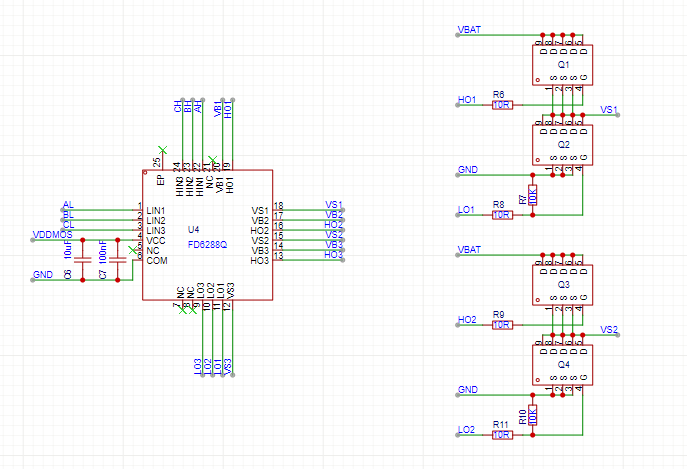Screen dimensions: 687x469
Task: Select the Q2 MOSFET component
Action: click(x=563, y=145)
